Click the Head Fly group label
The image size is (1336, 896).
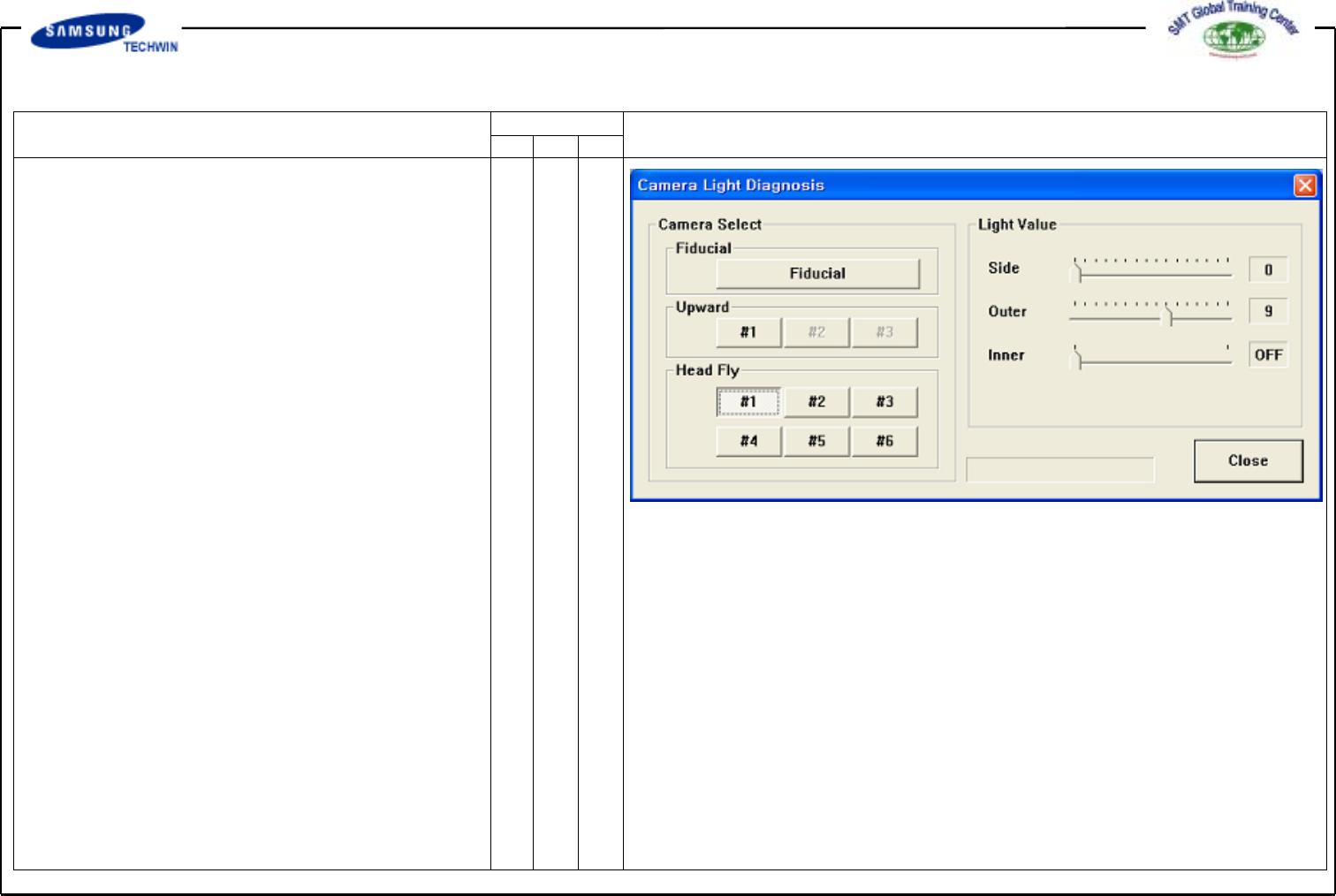pos(707,370)
